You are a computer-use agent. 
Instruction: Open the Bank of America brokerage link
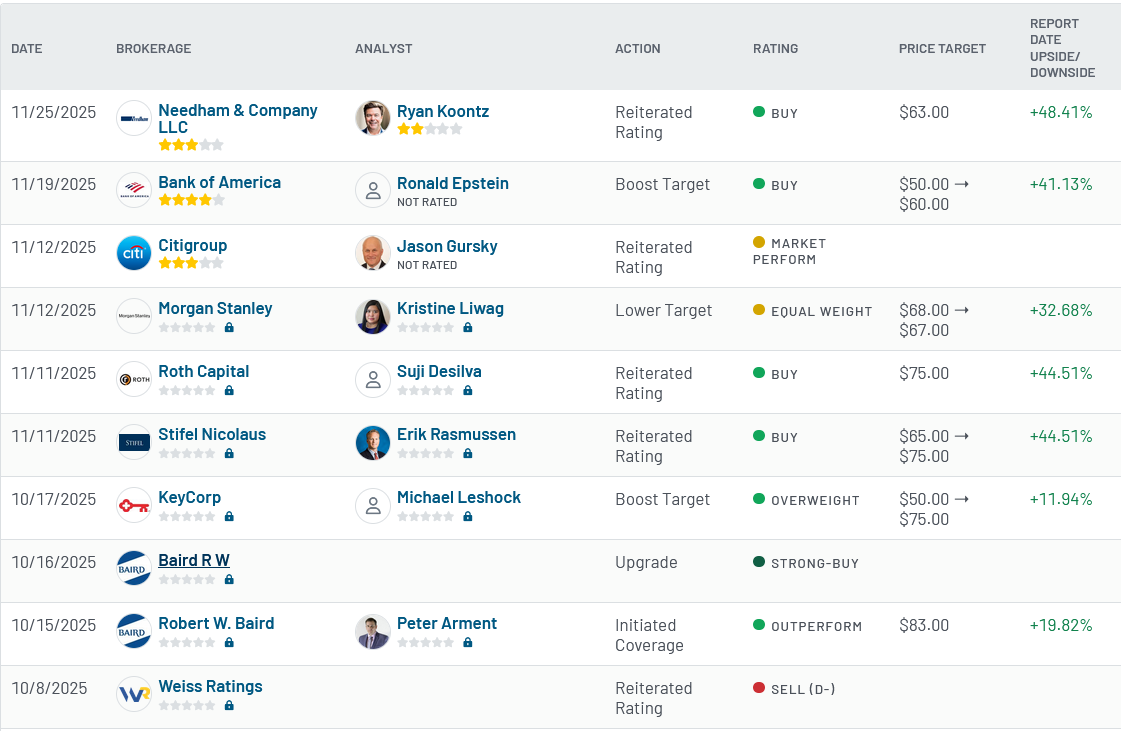(219, 182)
